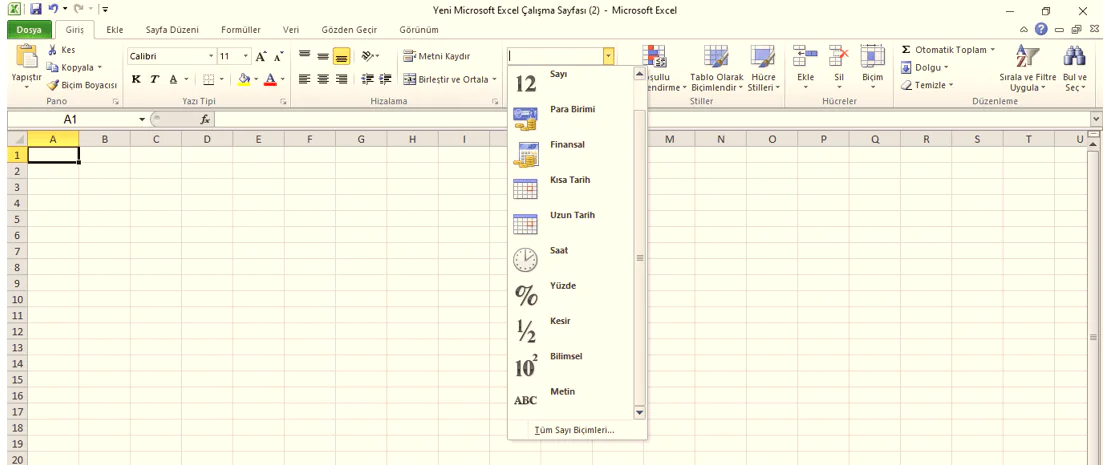Open the font size dropdown arrow
1103x465 pixels.
pos(246,56)
